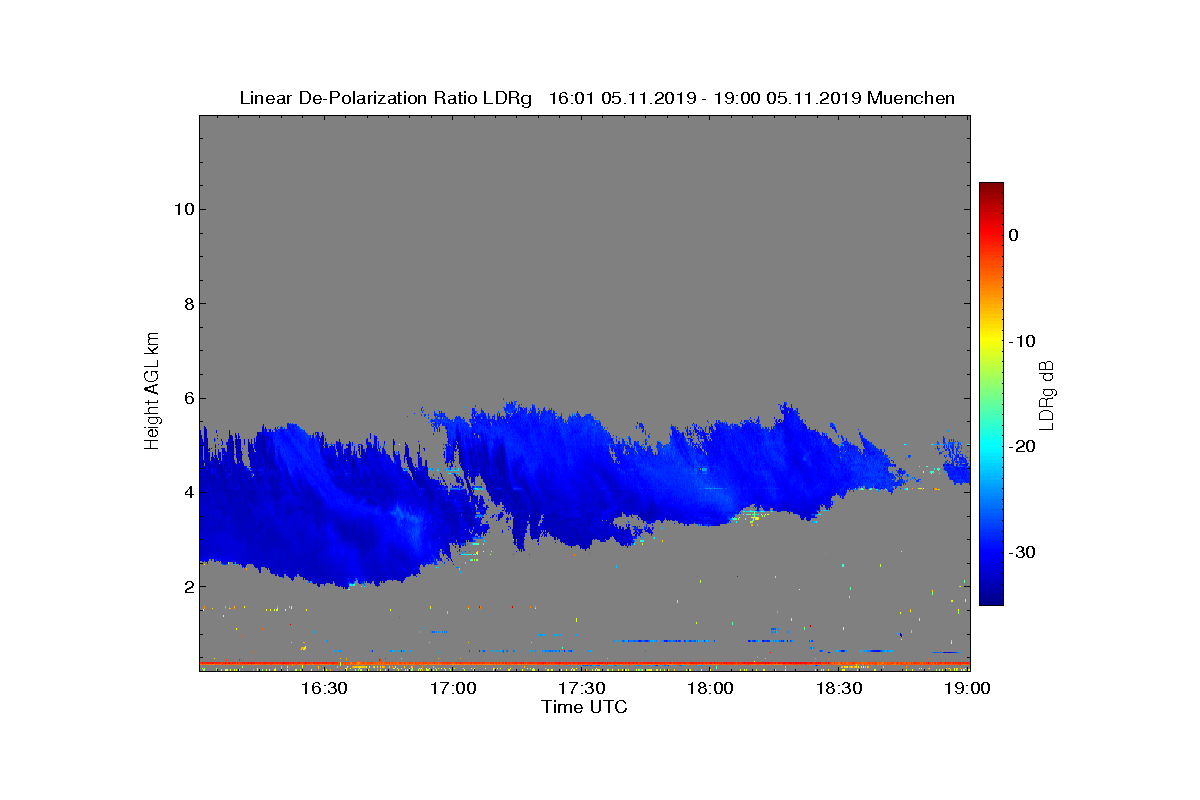The image size is (1200, 800).
Task: Click the plot title 'Linear De-Polarization Ratio LDRg'
Action: [386, 98]
